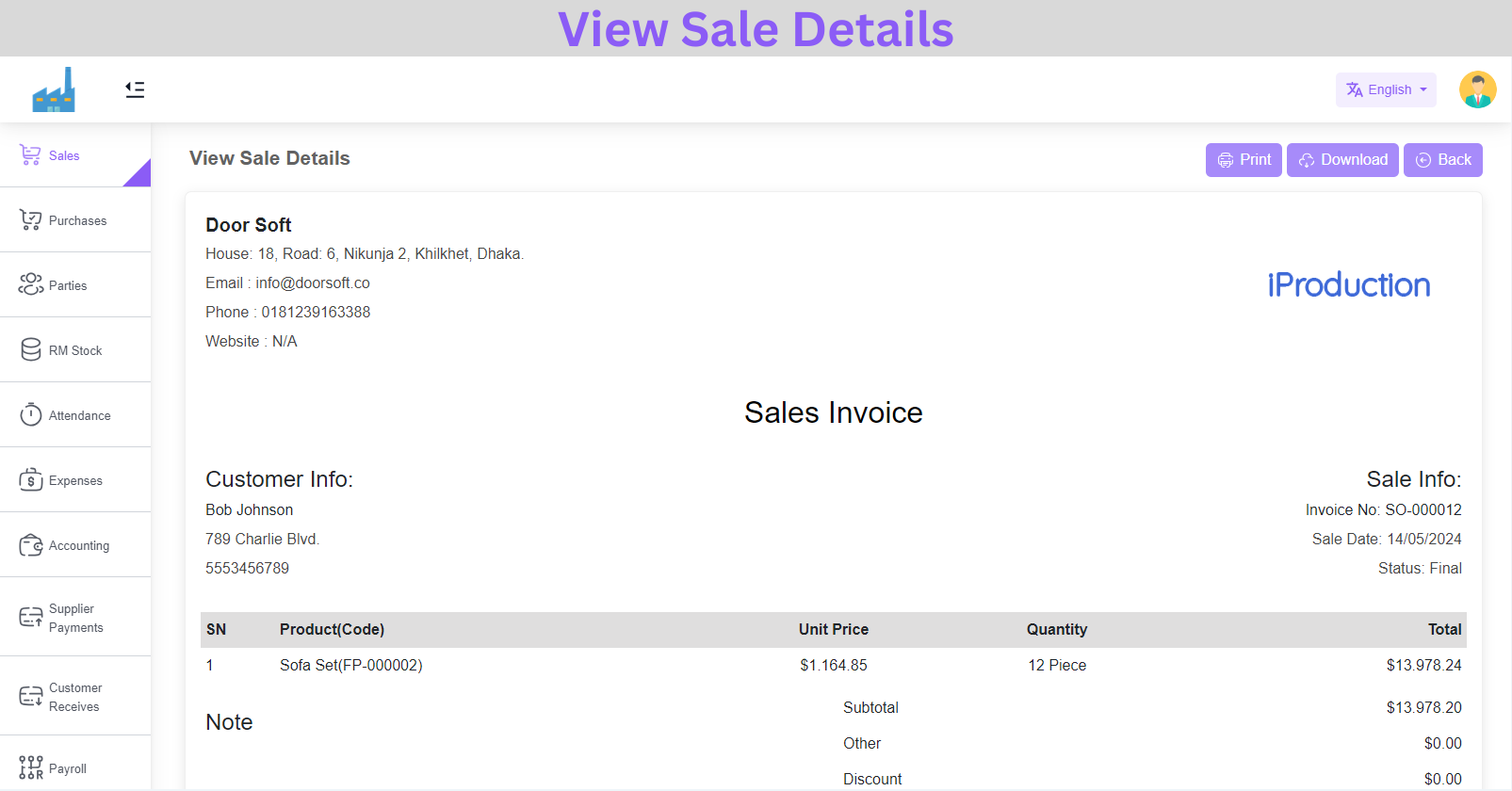Click the Download button

[1342, 160]
